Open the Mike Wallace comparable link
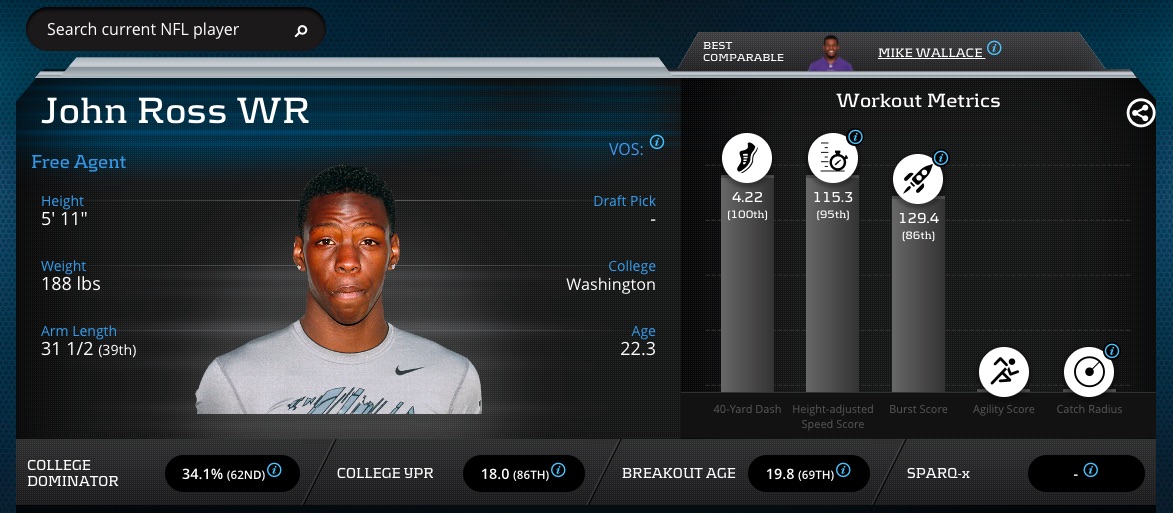Image resolution: width=1173 pixels, height=513 pixels. point(930,52)
